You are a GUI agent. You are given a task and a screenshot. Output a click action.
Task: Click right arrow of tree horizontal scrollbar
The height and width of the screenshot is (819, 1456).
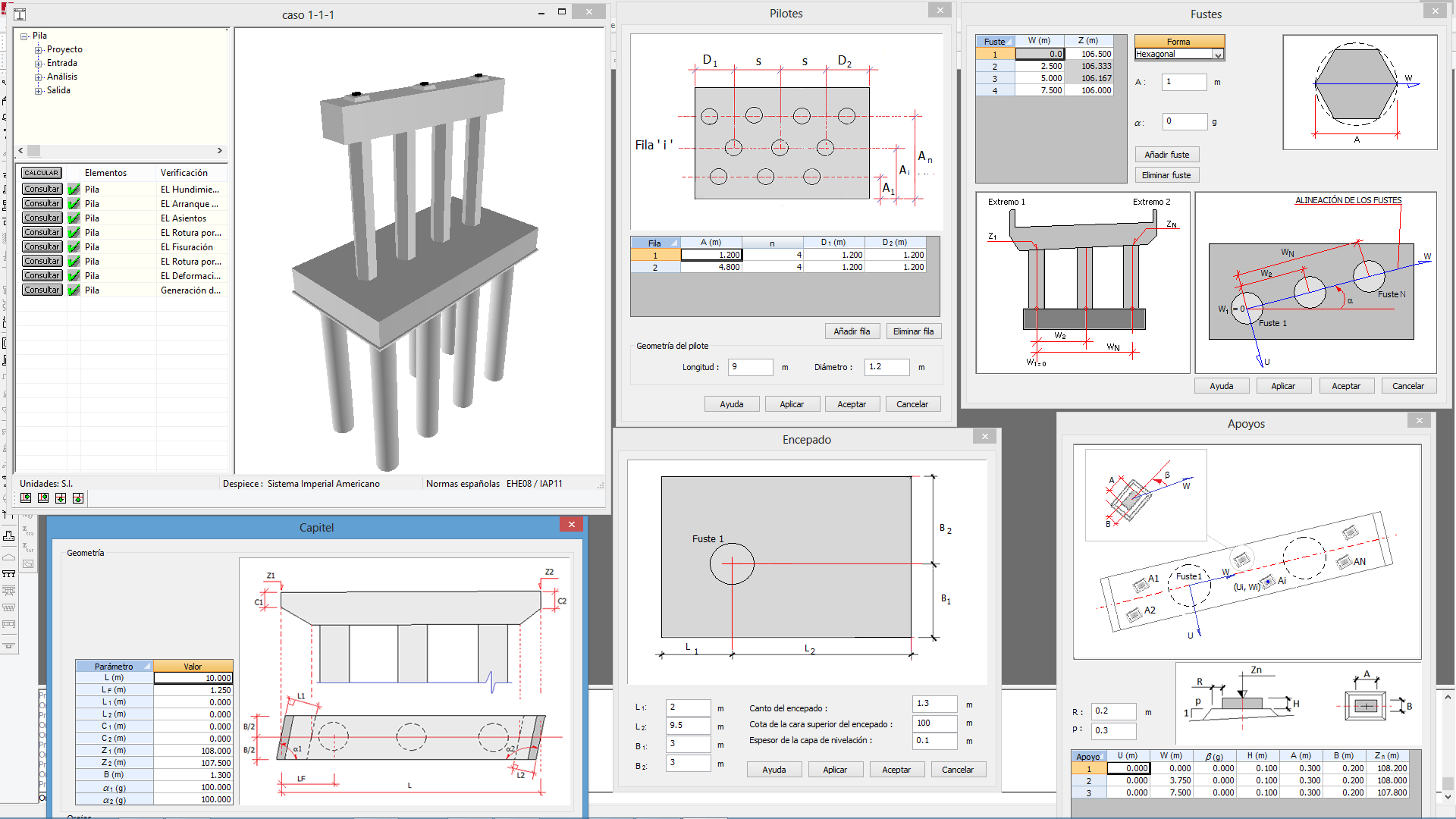click(x=219, y=151)
